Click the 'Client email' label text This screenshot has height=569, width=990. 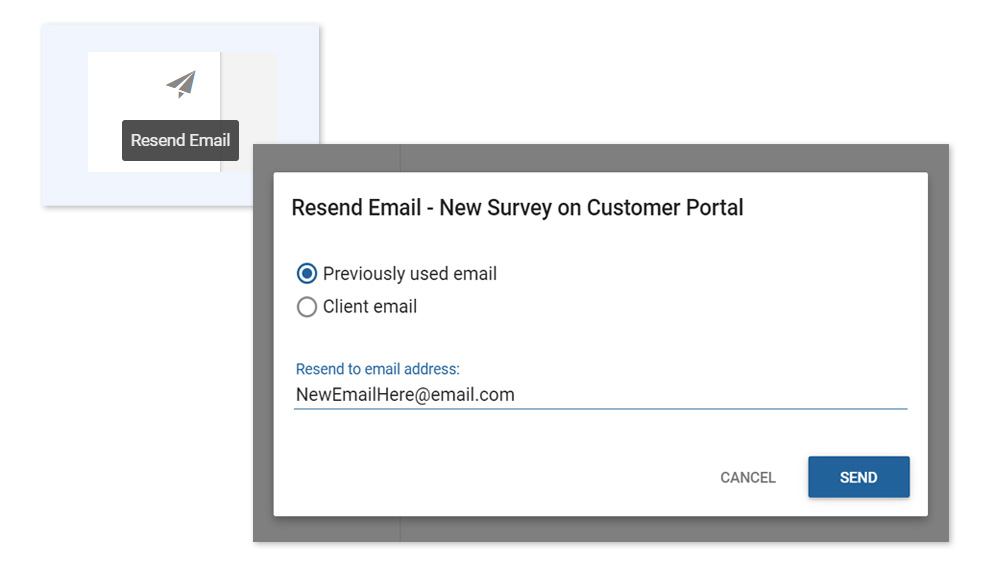point(370,307)
